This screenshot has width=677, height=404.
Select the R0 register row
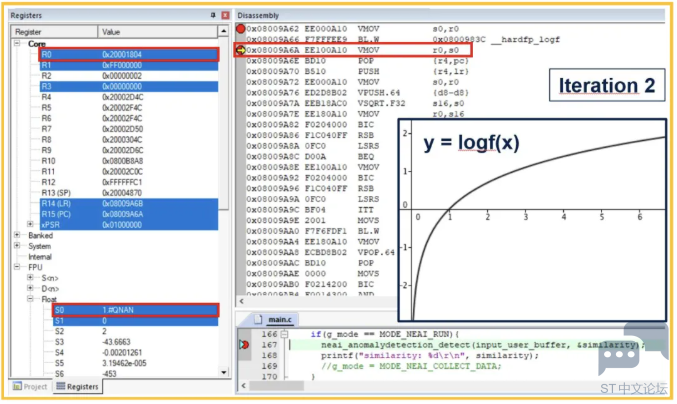[129, 54]
